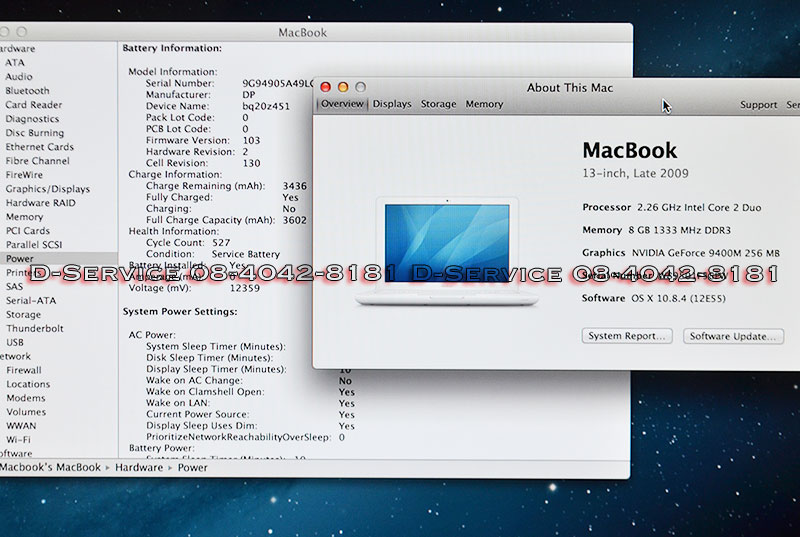Select Bluetooth in the sidebar list

tap(27, 91)
